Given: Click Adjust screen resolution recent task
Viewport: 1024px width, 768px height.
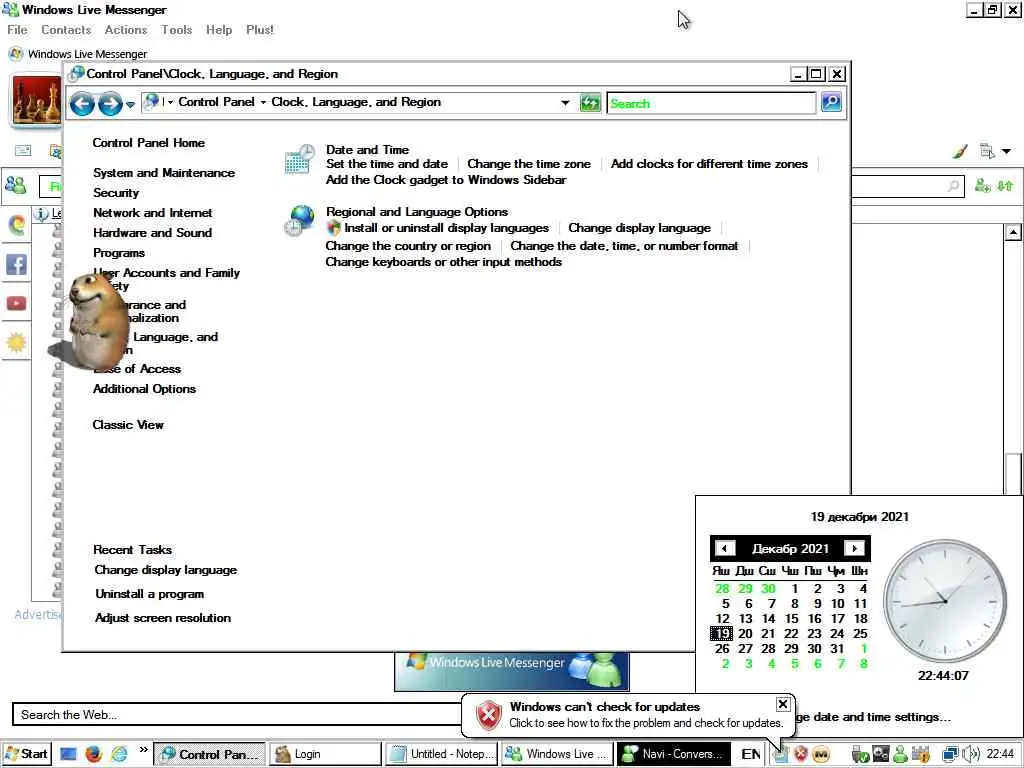Looking at the screenshot, I should 163,618.
